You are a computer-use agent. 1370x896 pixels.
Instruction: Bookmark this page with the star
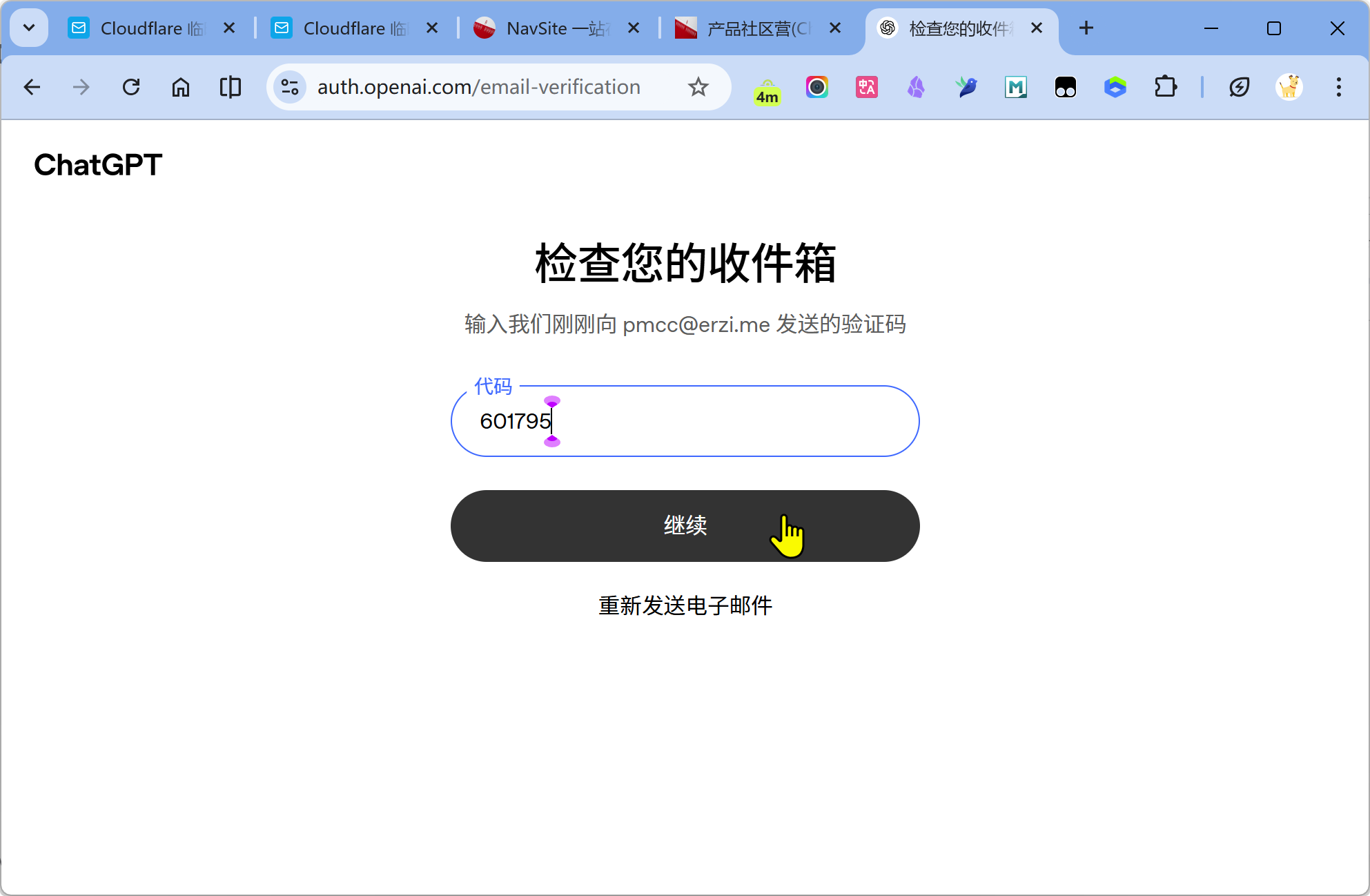[x=698, y=87]
